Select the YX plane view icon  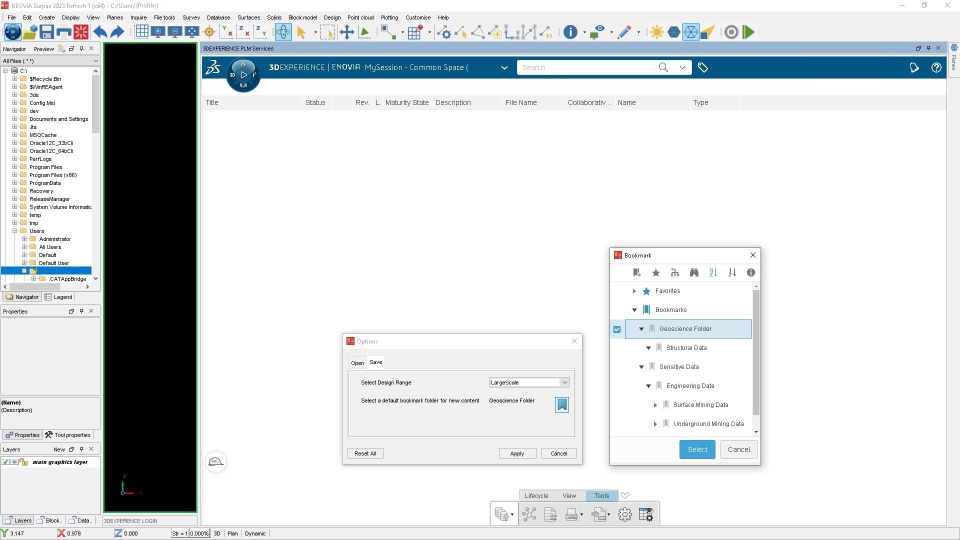click(x=227, y=32)
